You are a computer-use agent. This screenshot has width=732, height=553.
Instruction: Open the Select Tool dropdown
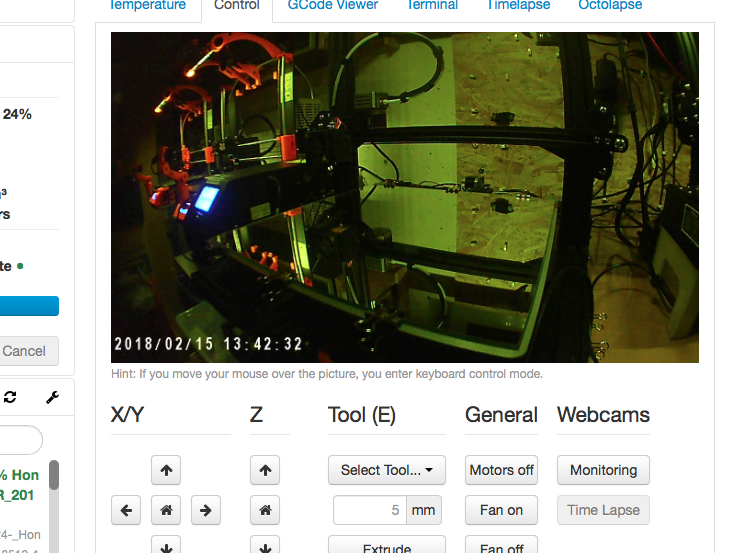pos(387,470)
